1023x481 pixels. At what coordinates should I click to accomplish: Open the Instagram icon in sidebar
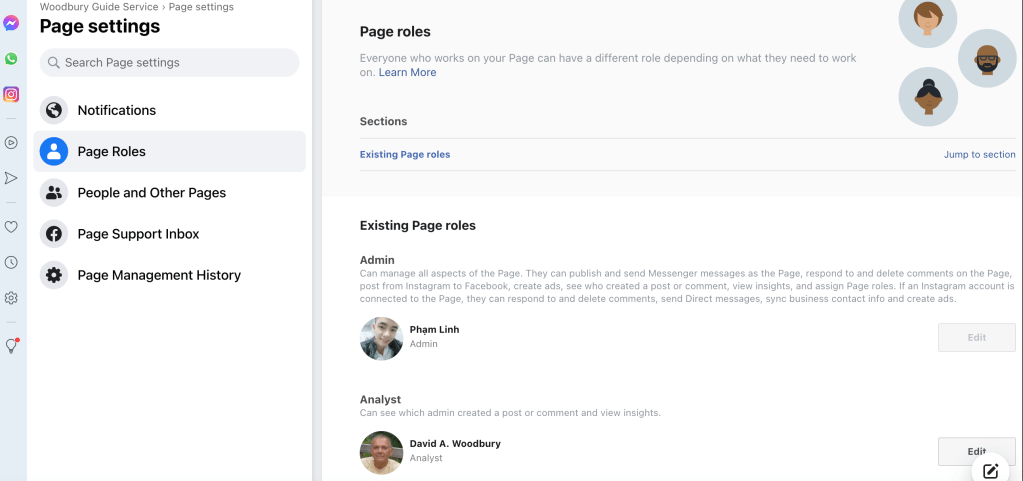click(11, 95)
